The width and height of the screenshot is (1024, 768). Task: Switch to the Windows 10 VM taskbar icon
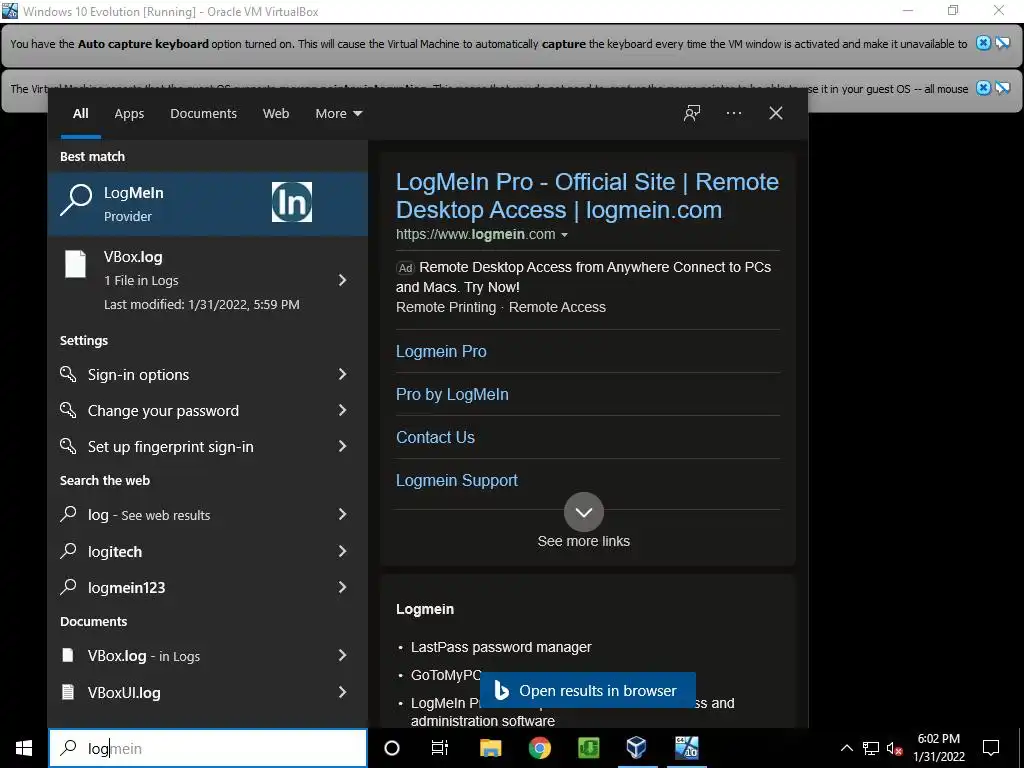pyautogui.click(x=686, y=748)
